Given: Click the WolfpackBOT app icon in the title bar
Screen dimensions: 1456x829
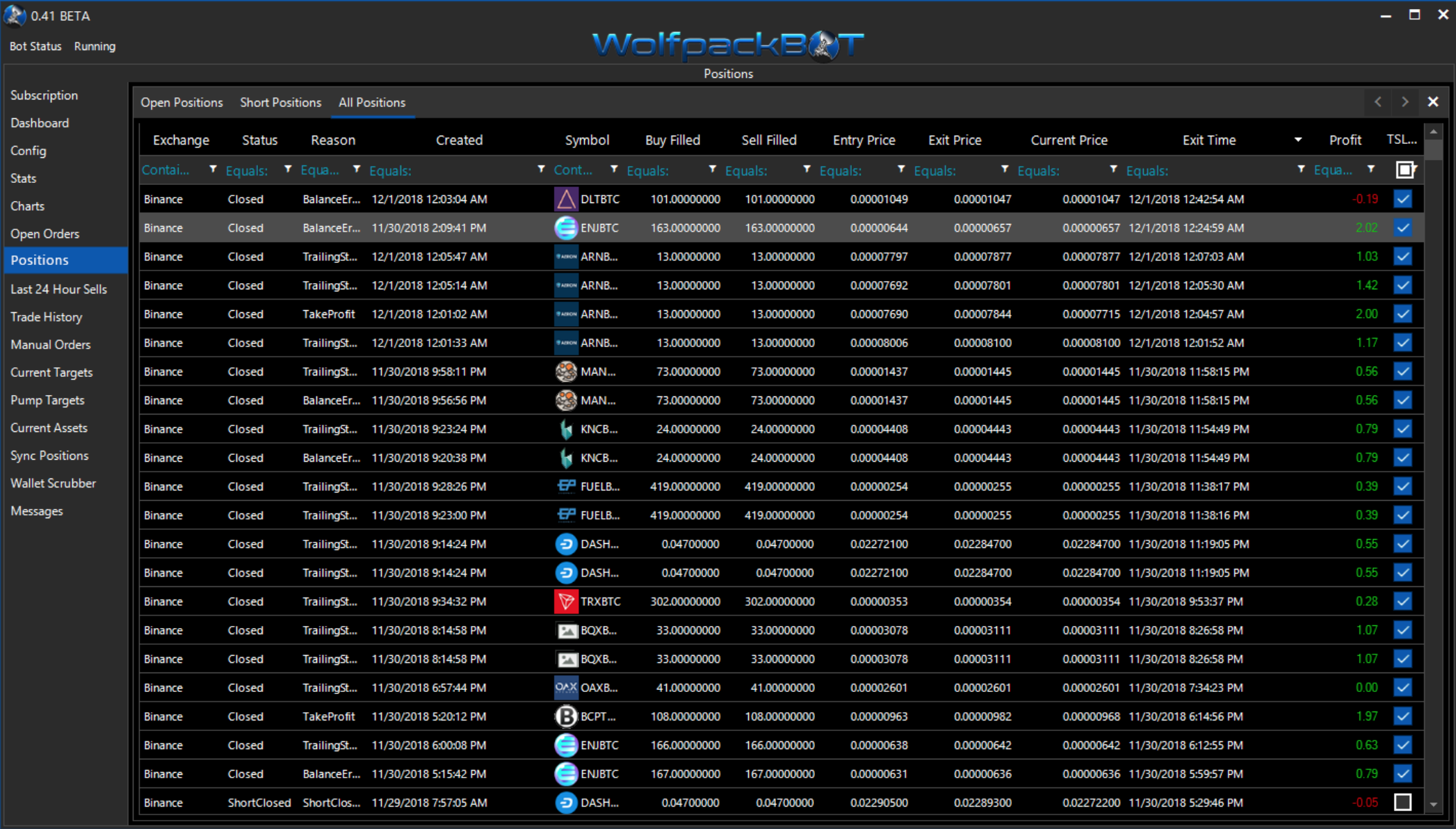Looking at the screenshot, I should coord(15,15).
